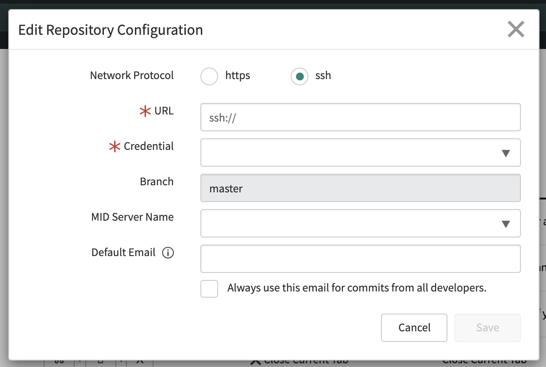This screenshot has height=367, width=546.
Task: Click the 'Edit Repository Configuration' title
Action: click(110, 30)
